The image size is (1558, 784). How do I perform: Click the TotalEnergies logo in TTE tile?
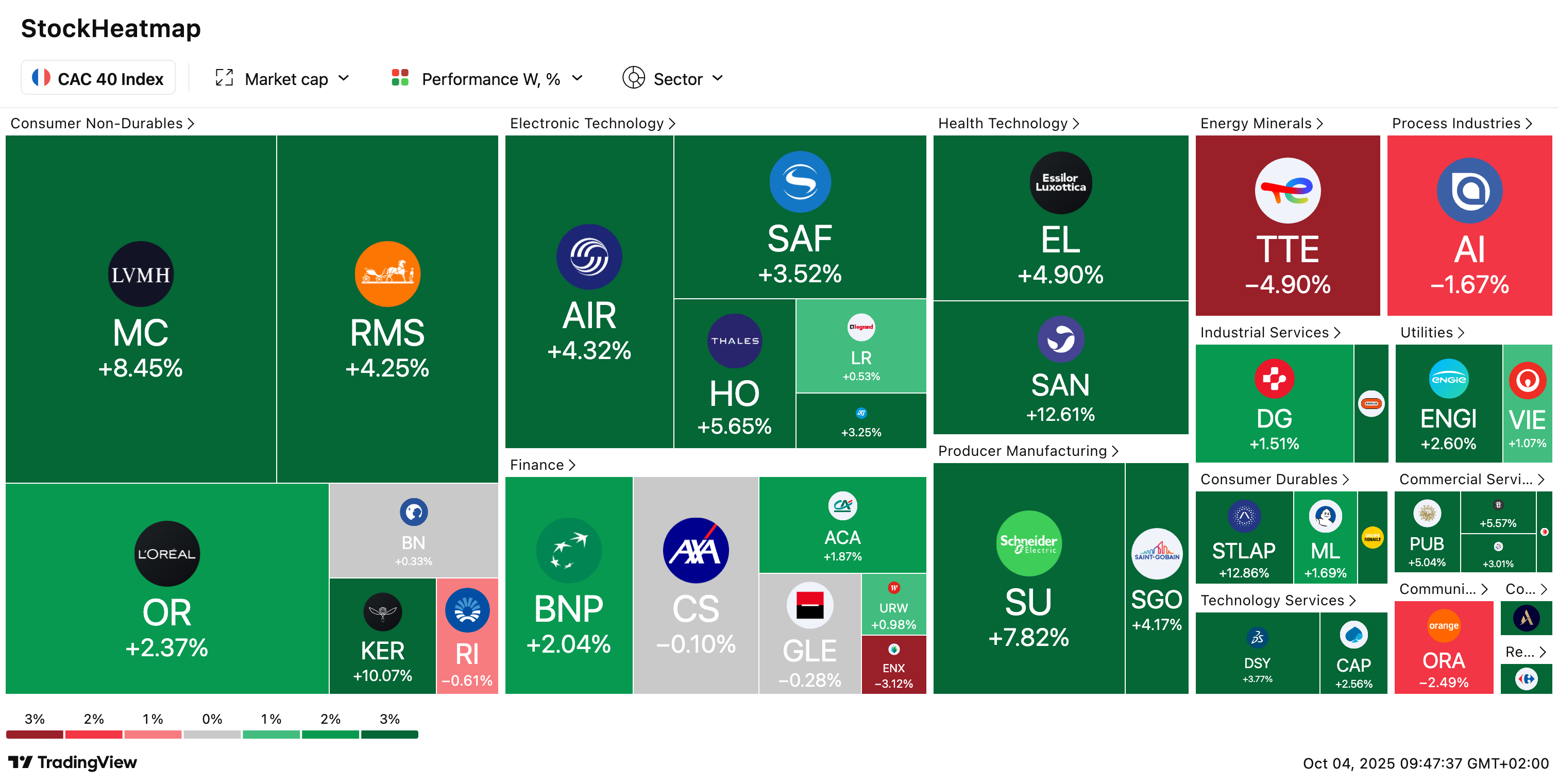[1287, 191]
